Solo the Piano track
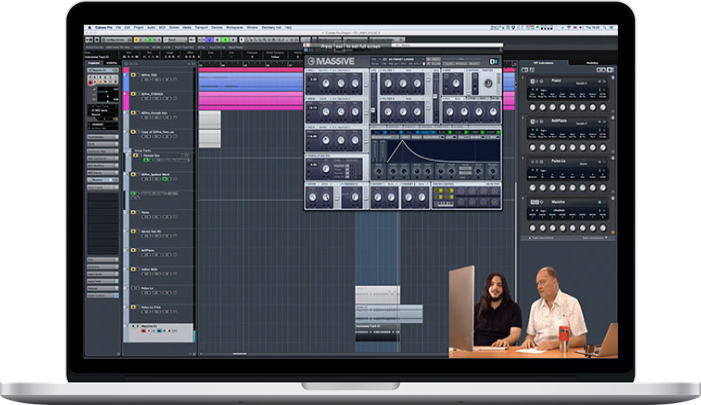701x405 pixels. coord(138,212)
